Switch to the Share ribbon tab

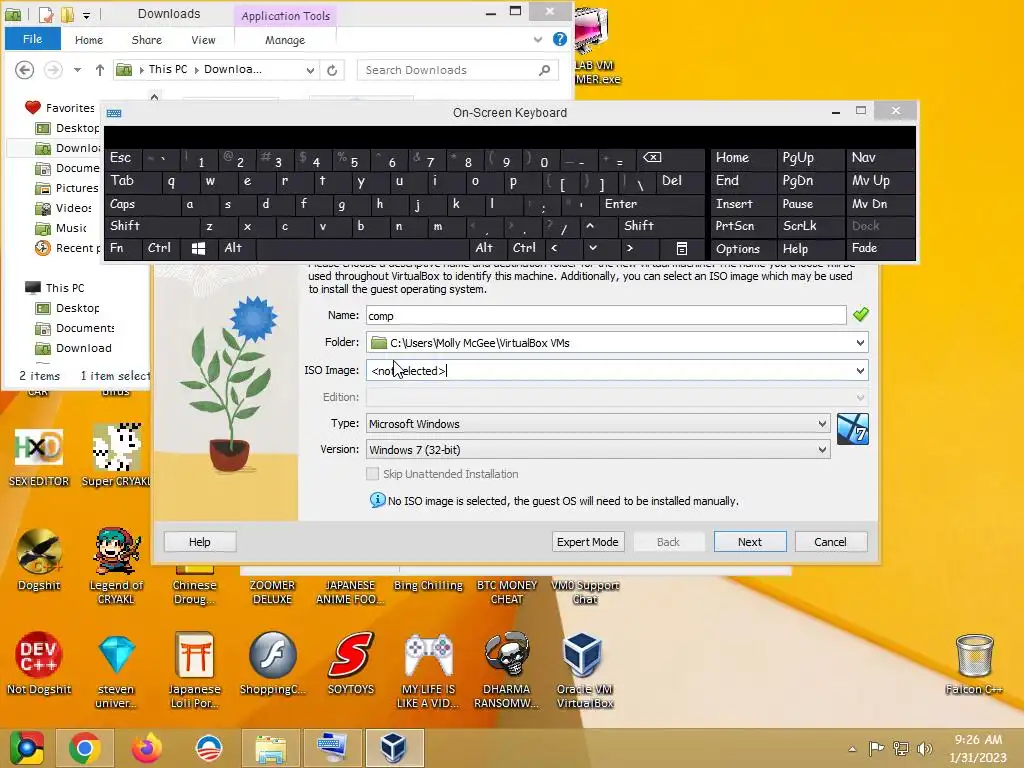click(x=146, y=40)
